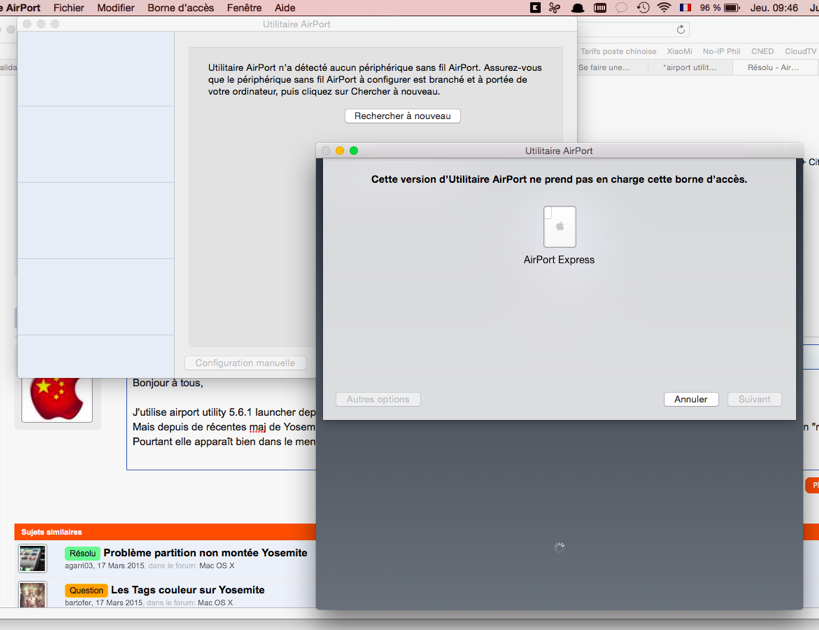Click the green Résolu tag
Image resolution: width=819 pixels, height=630 pixels.
tap(83, 553)
